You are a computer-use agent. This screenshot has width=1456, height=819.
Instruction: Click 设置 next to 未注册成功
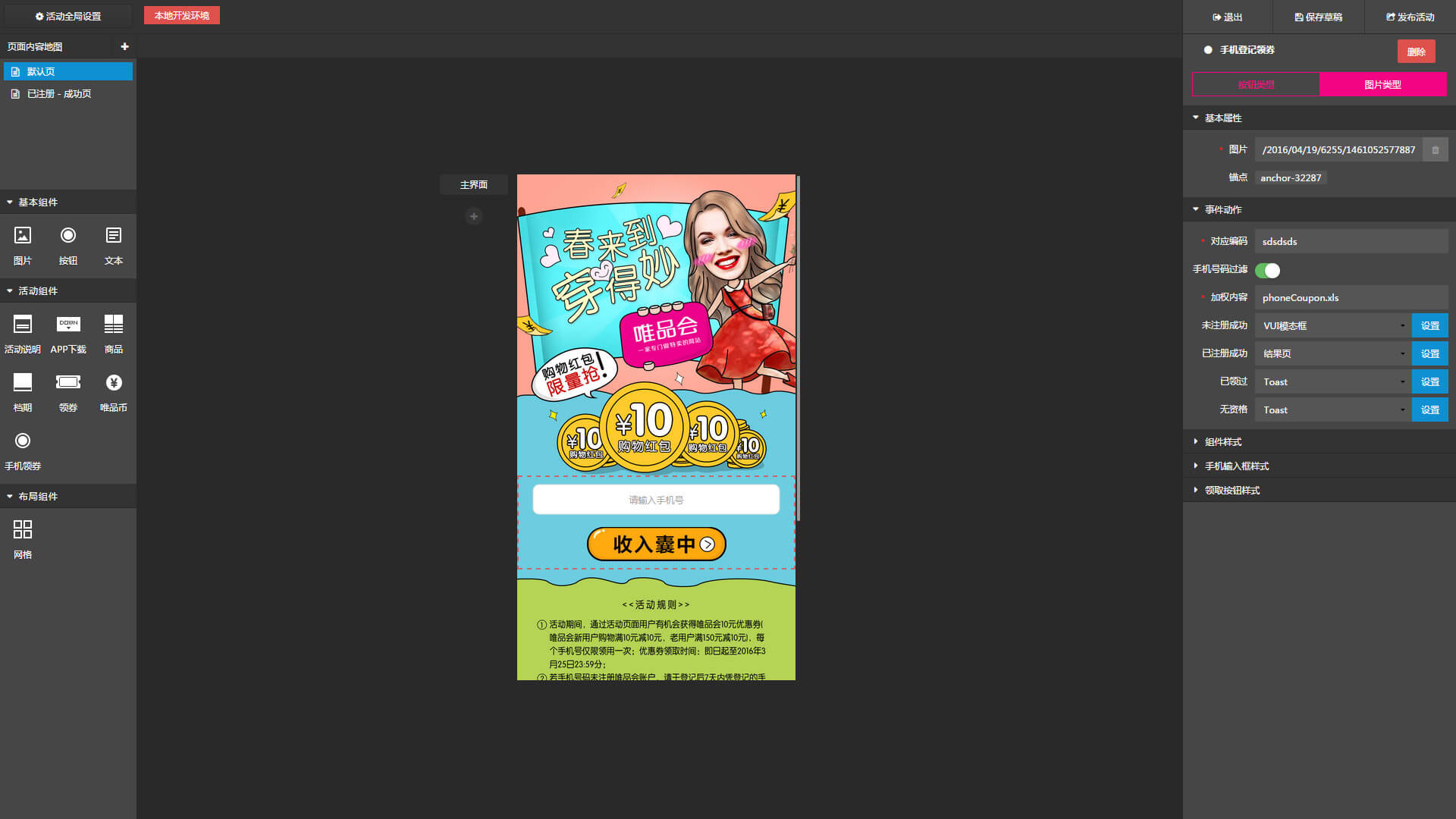pos(1430,325)
